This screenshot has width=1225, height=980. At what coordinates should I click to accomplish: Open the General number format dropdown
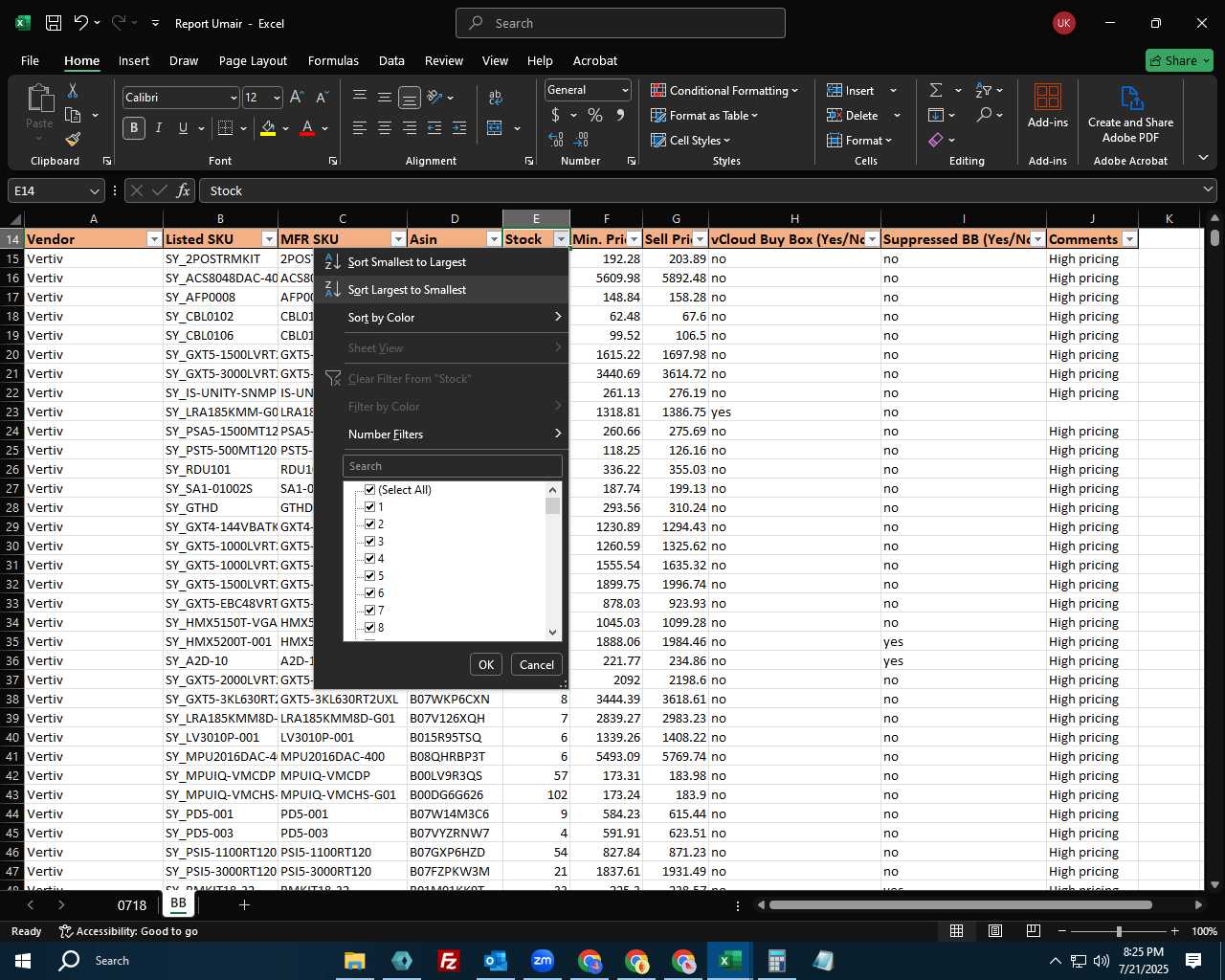[x=625, y=90]
